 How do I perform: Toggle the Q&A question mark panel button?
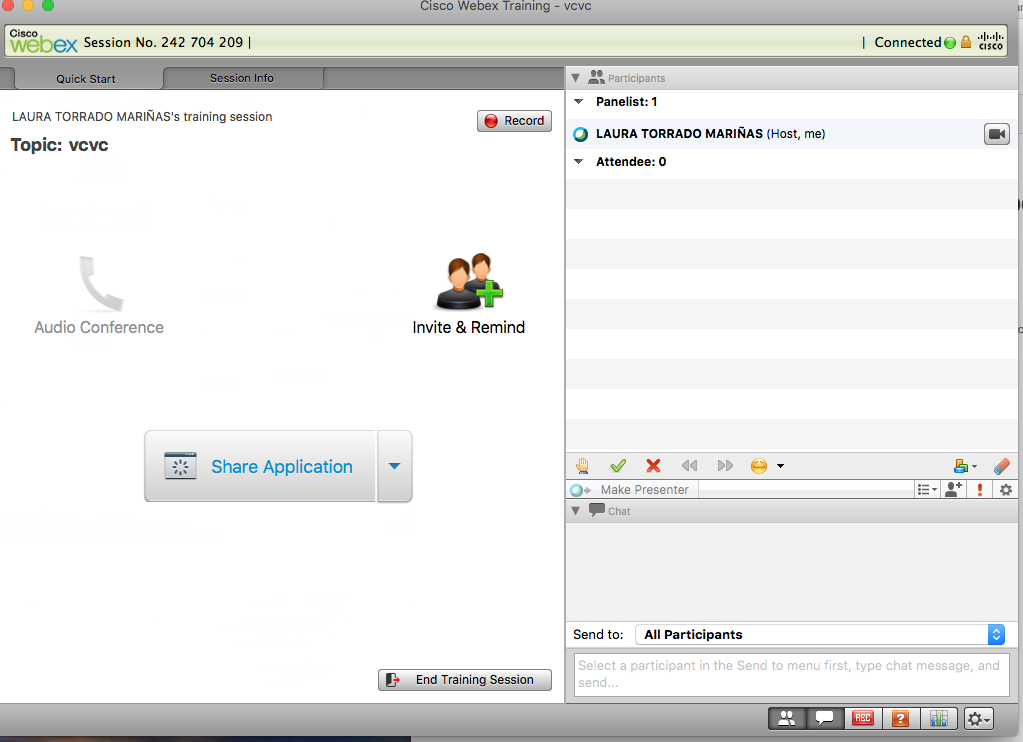[x=900, y=718]
